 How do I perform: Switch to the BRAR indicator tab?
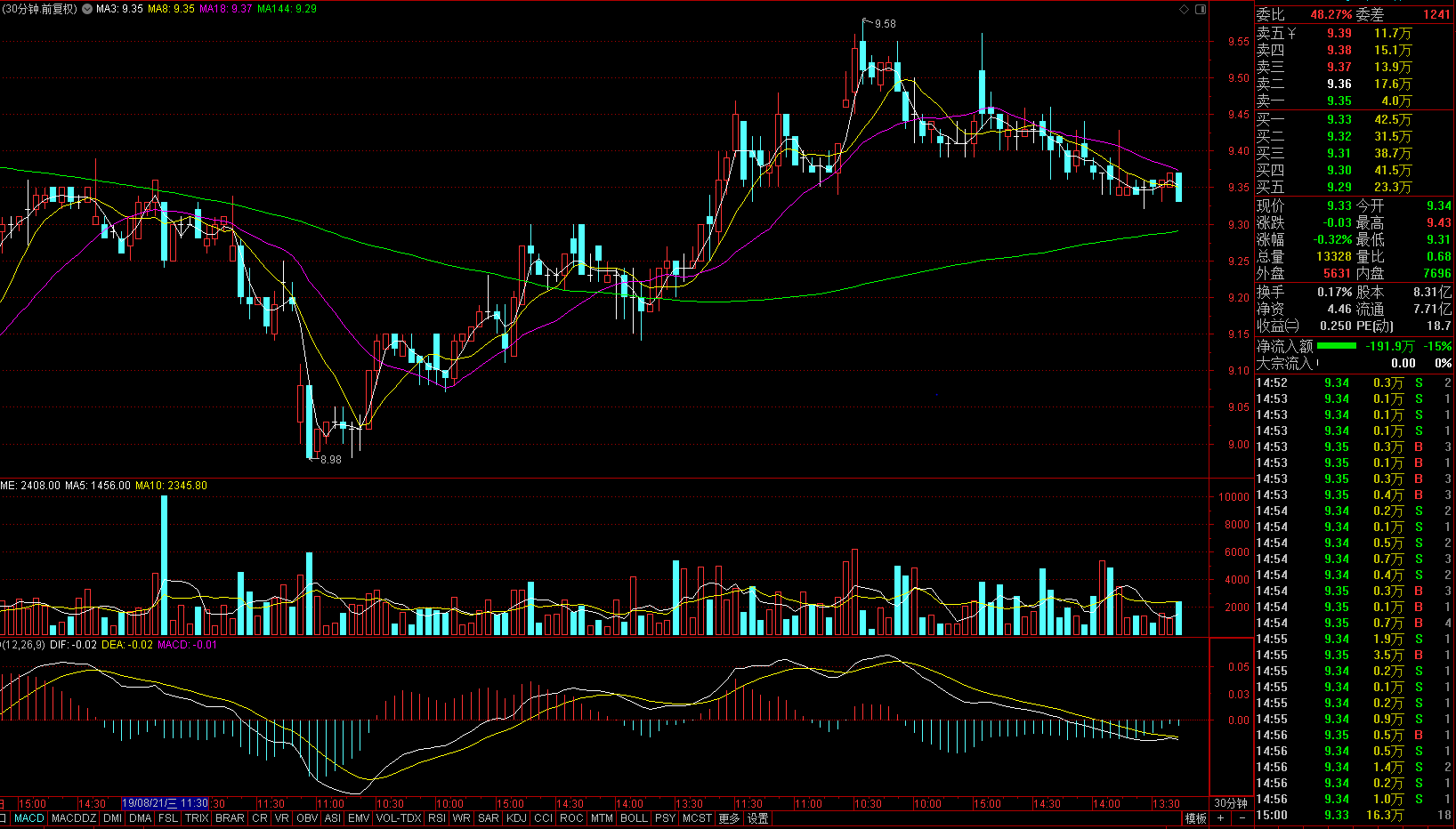[x=230, y=818]
